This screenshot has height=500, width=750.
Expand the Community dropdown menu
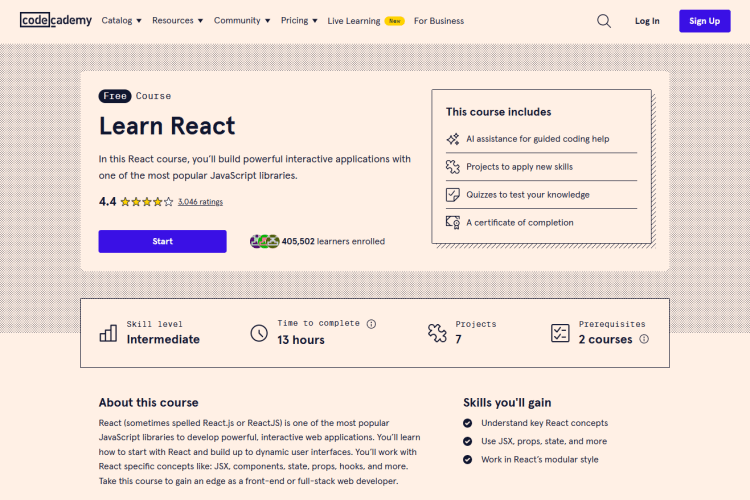242,21
